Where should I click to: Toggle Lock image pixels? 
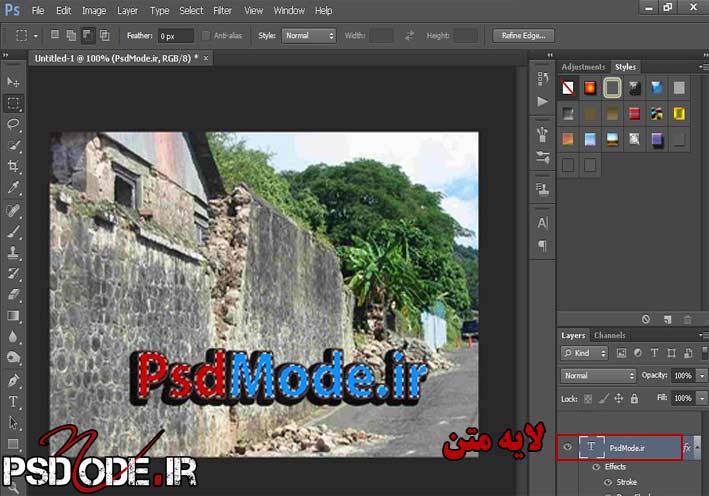click(603, 399)
